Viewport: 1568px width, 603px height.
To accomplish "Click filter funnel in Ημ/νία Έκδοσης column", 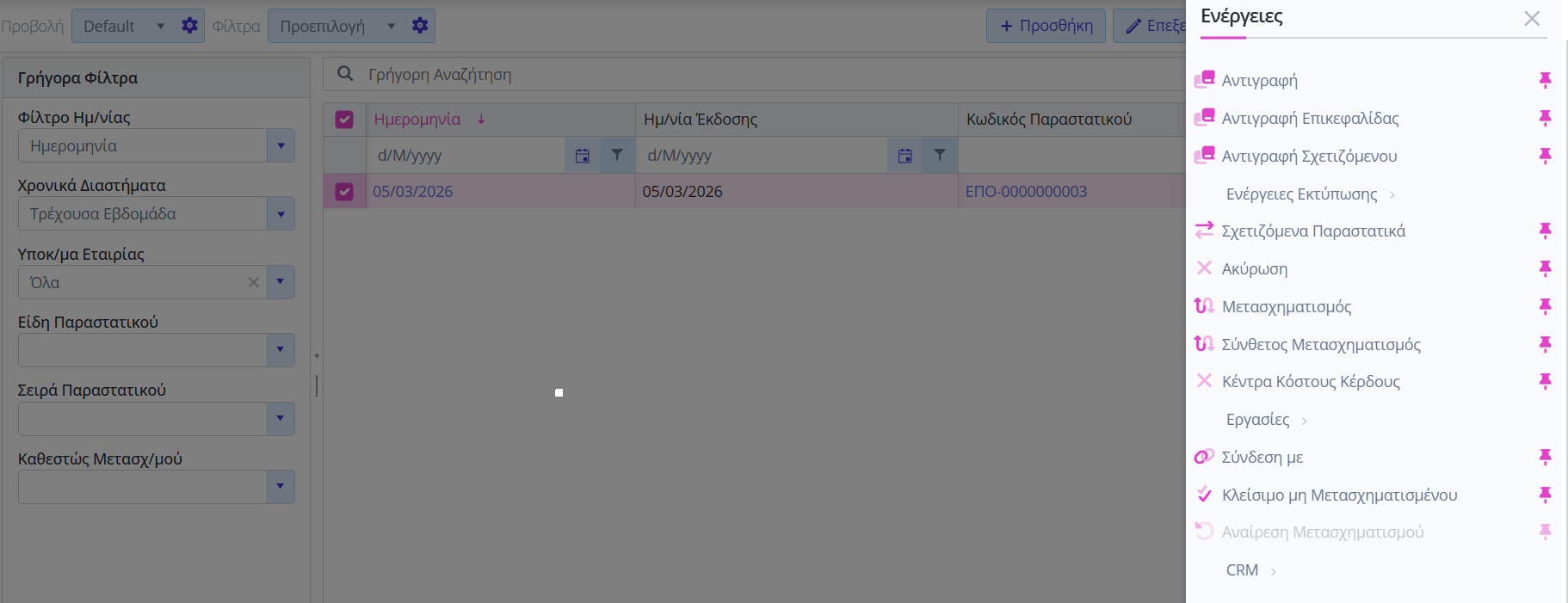I will coord(940,156).
